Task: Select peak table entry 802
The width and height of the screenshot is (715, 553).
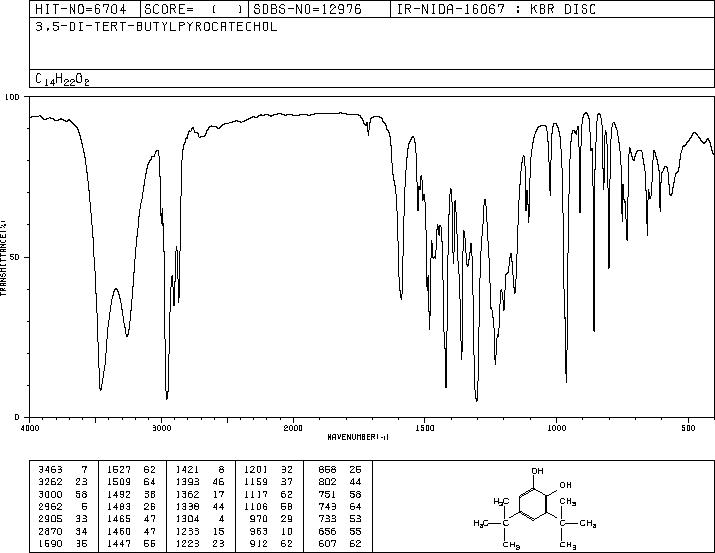Action: coord(340,482)
